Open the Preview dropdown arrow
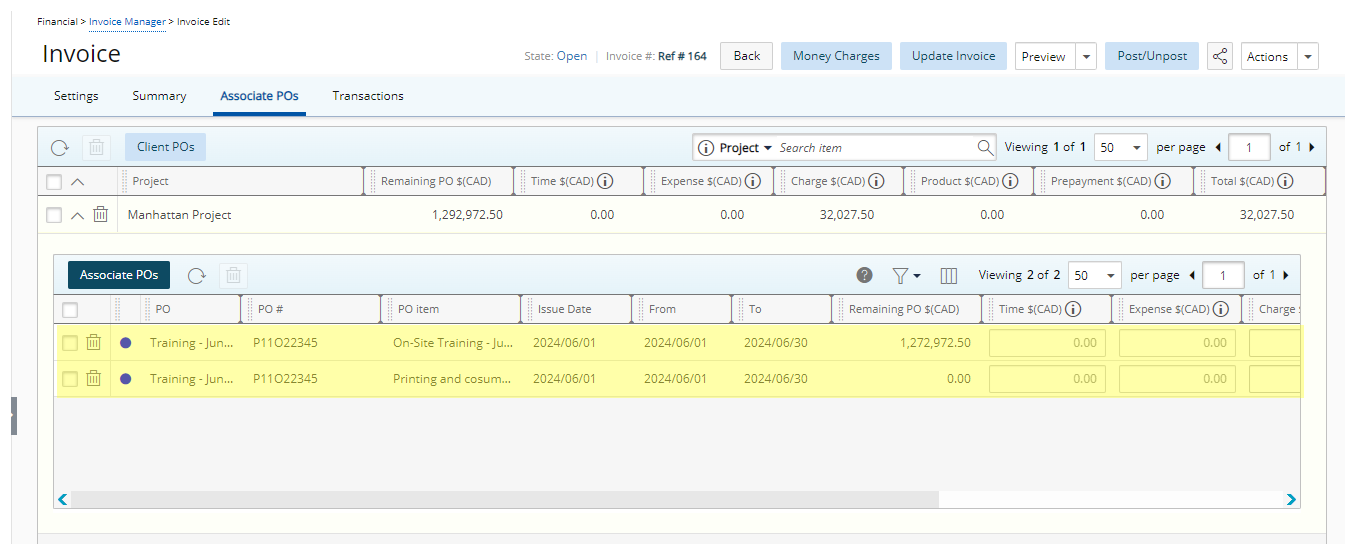 pyautogui.click(x=1086, y=56)
